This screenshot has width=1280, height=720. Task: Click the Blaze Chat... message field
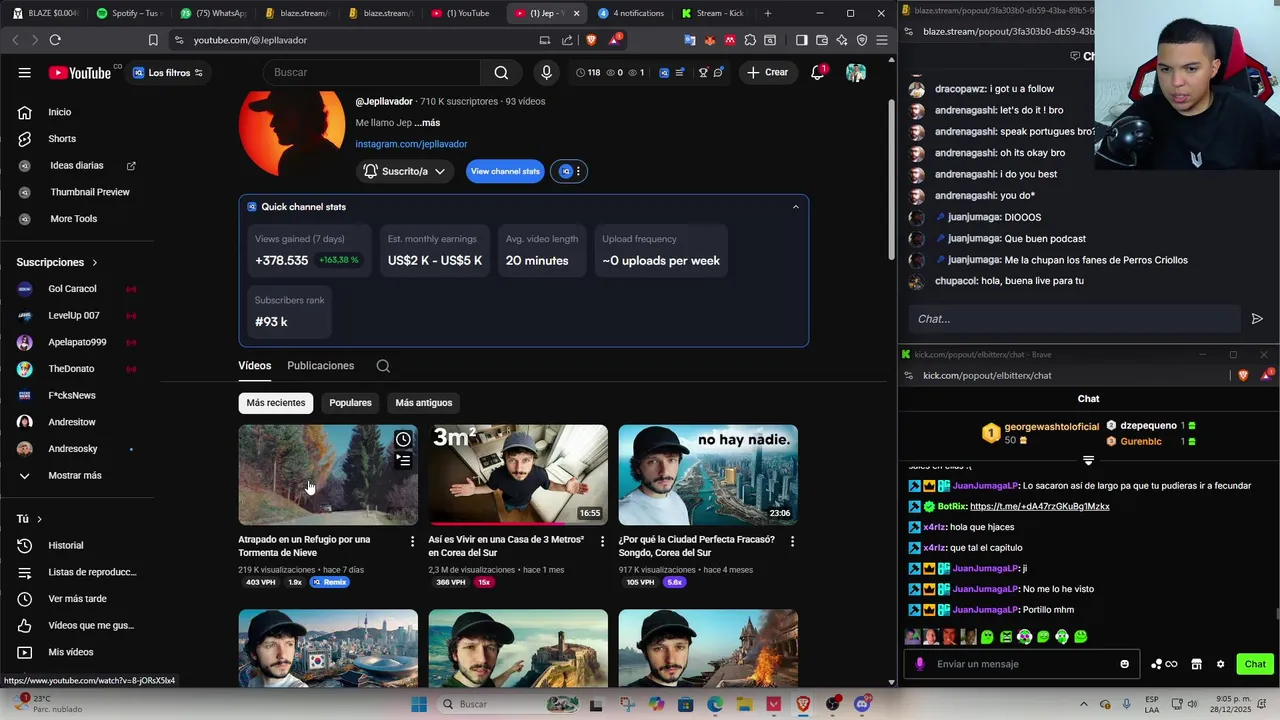(x=1075, y=319)
